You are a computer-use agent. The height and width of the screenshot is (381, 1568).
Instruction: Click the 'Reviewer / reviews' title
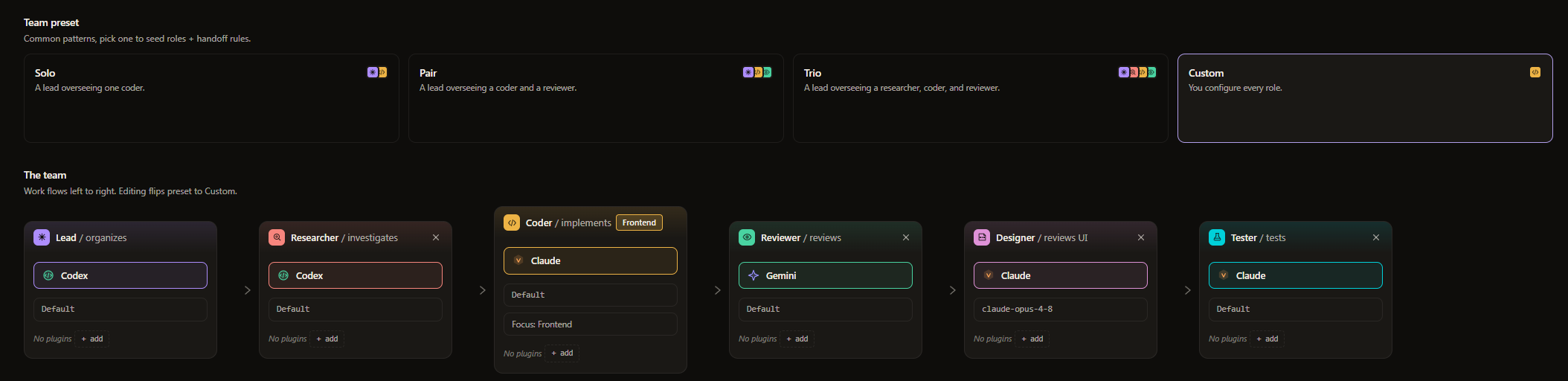coord(801,238)
